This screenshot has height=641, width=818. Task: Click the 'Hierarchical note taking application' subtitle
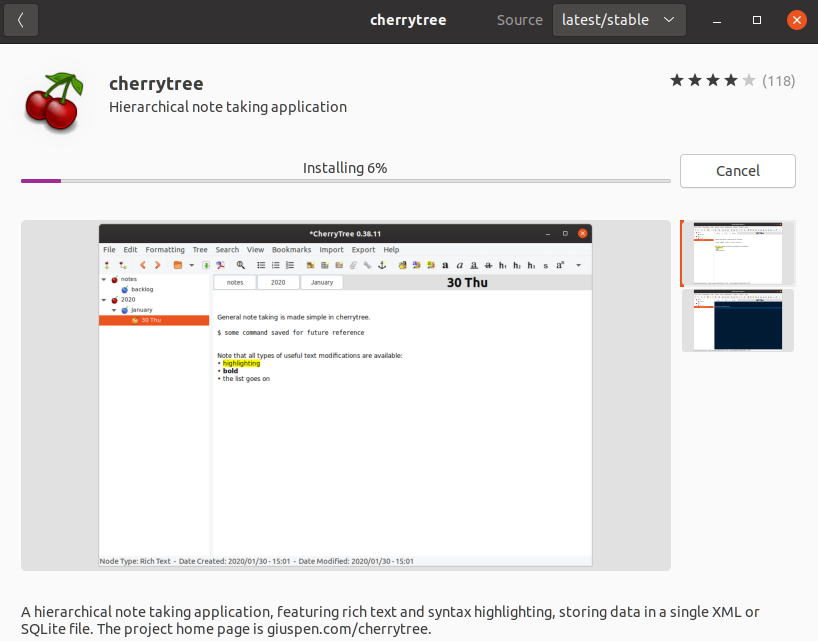pyautogui.click(x=228, y=107)
